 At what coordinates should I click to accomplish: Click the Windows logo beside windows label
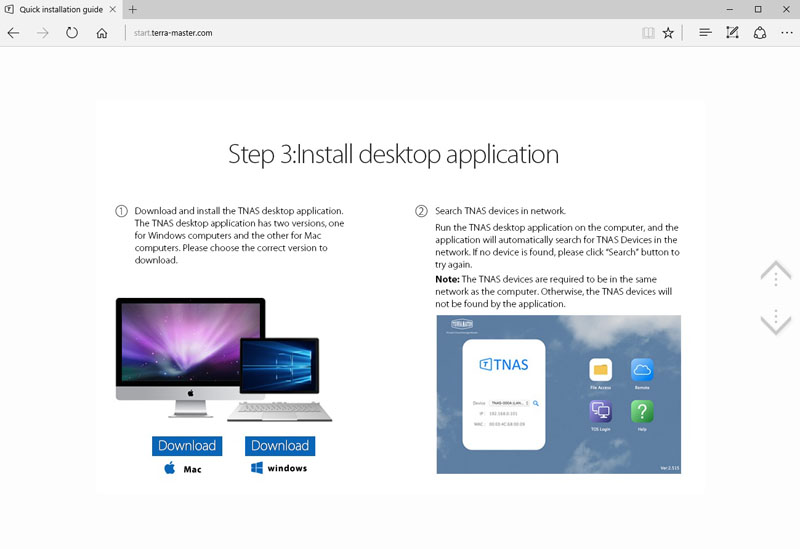tap(257, 468)
